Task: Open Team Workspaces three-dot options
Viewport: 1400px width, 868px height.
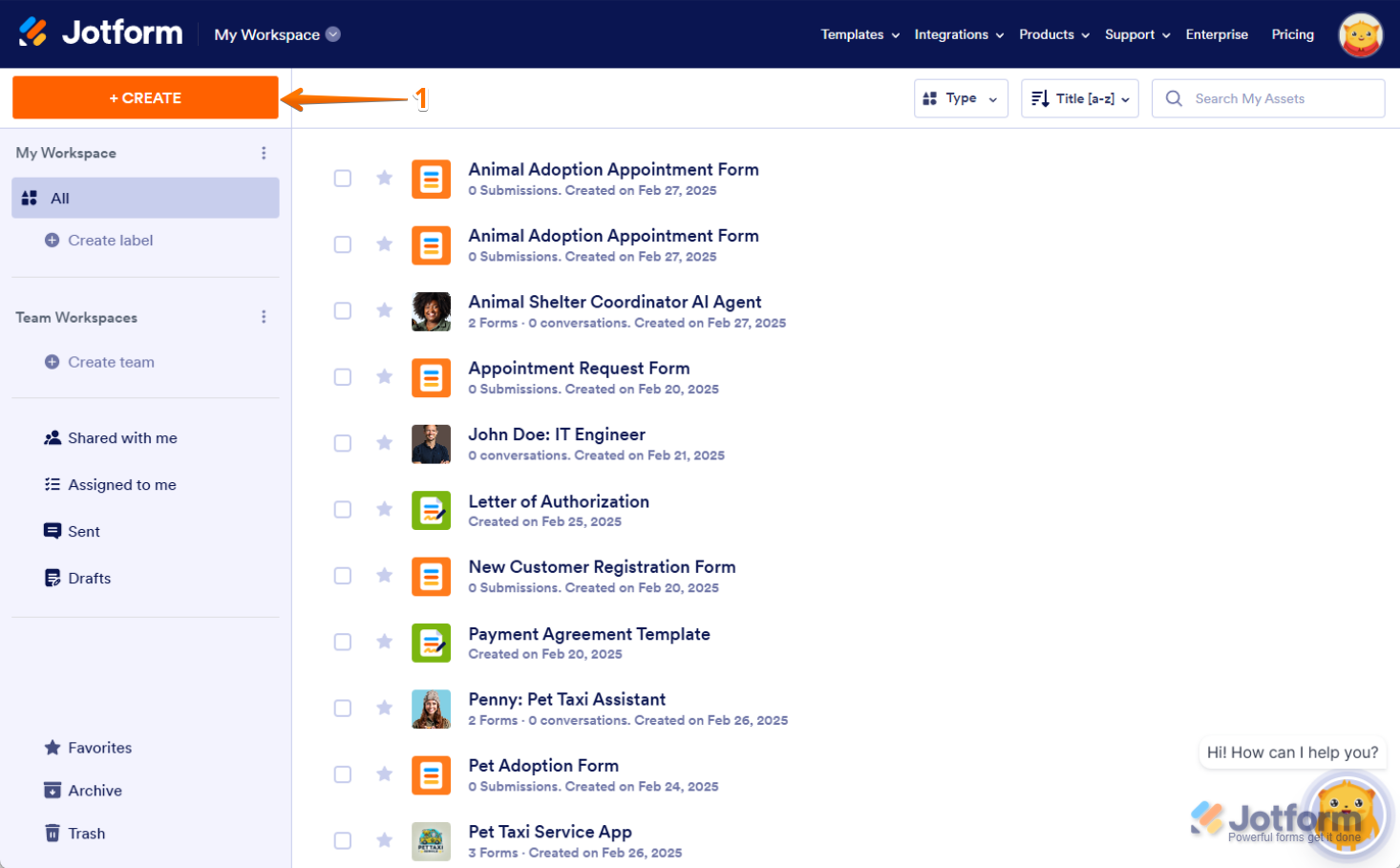Action: [264, 317]
